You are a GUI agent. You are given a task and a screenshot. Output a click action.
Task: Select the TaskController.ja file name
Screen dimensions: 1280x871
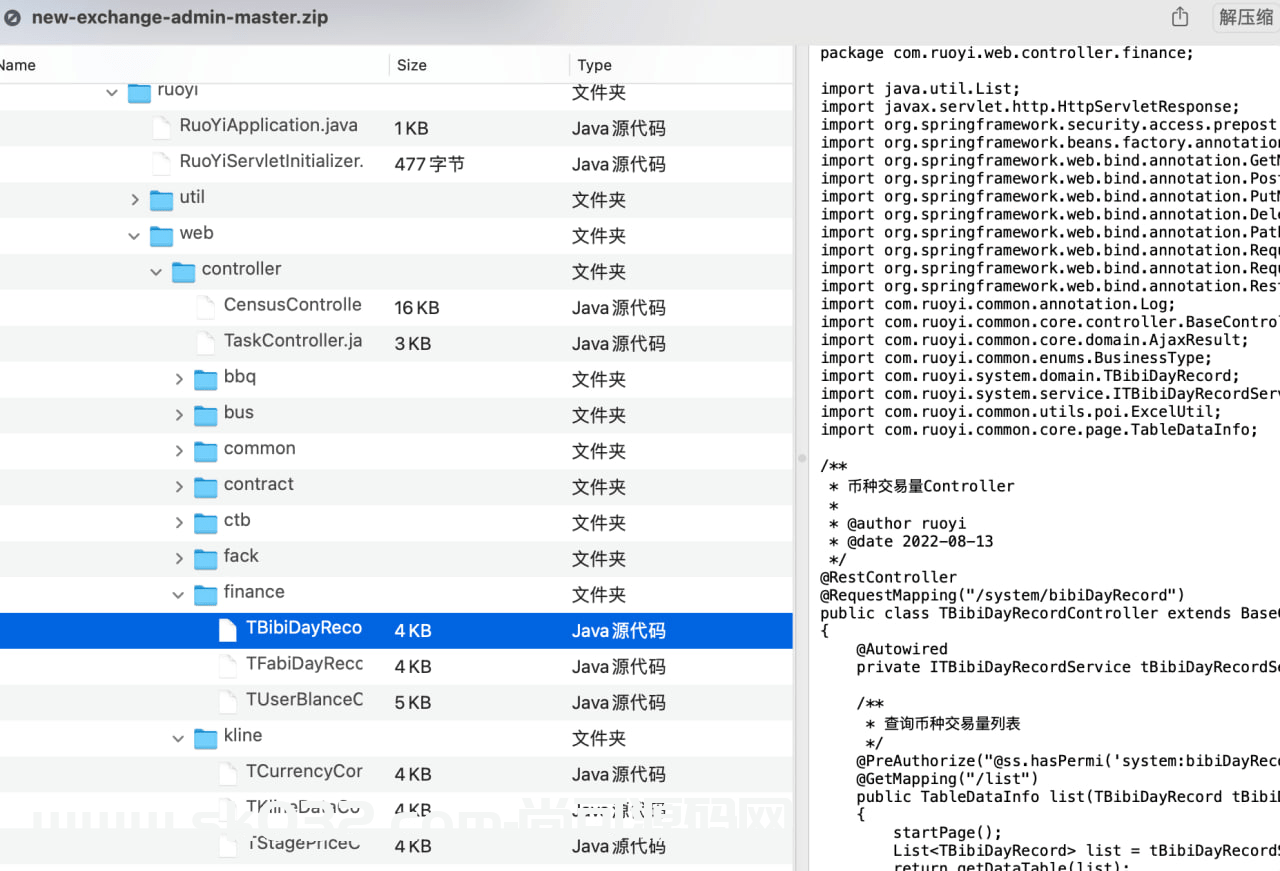point(293,341)
